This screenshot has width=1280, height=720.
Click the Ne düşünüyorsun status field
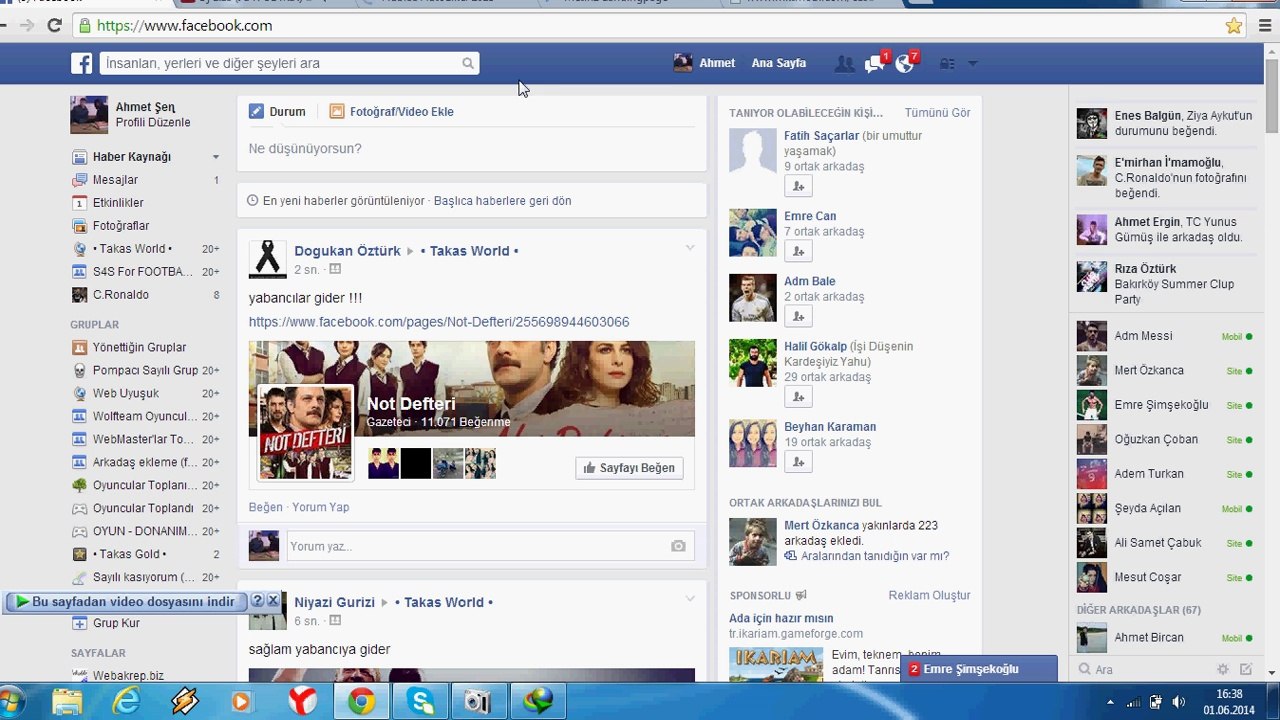click(472, 149)
